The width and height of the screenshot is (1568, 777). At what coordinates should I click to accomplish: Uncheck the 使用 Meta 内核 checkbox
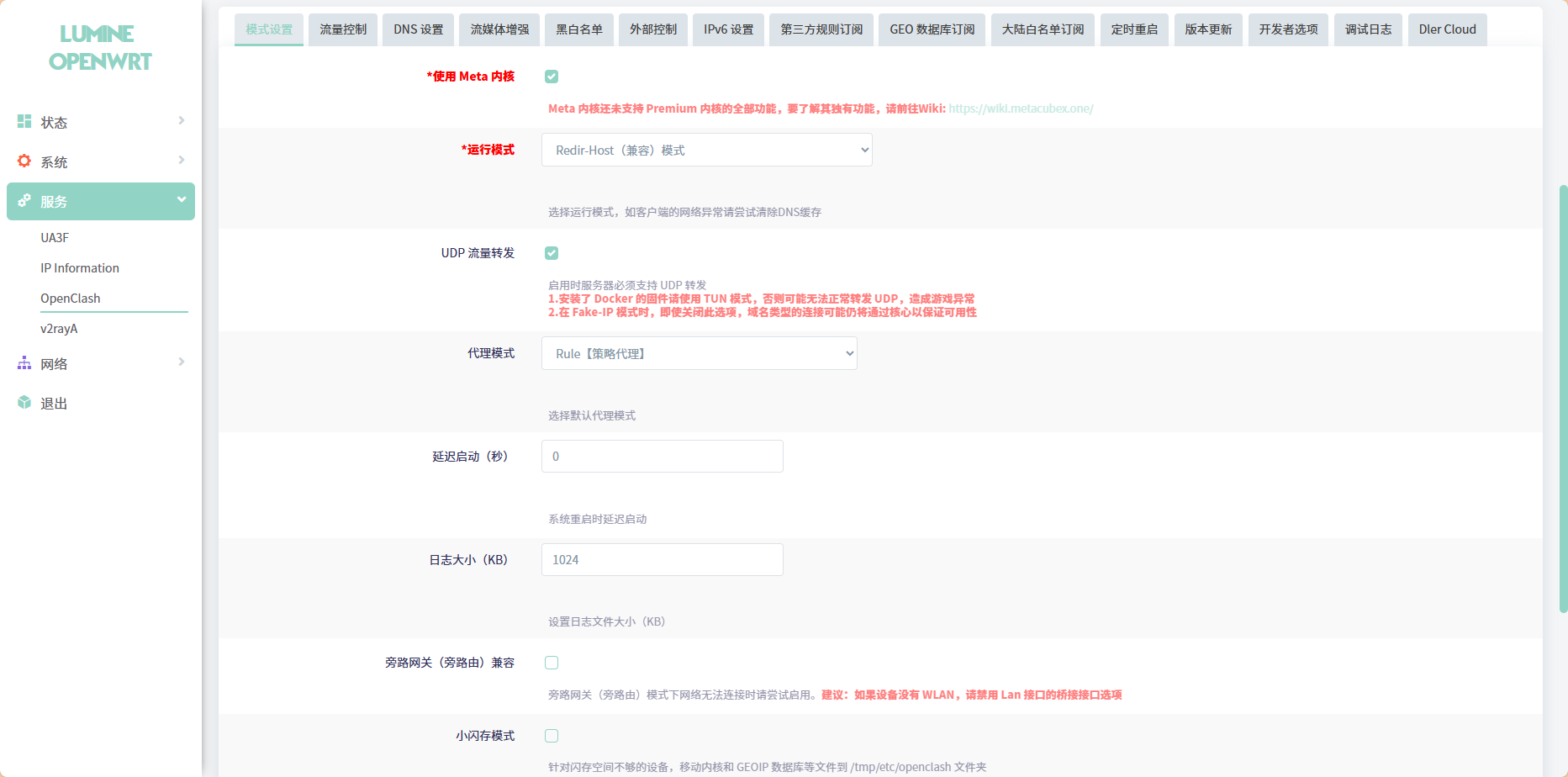(x=552, y=77)
